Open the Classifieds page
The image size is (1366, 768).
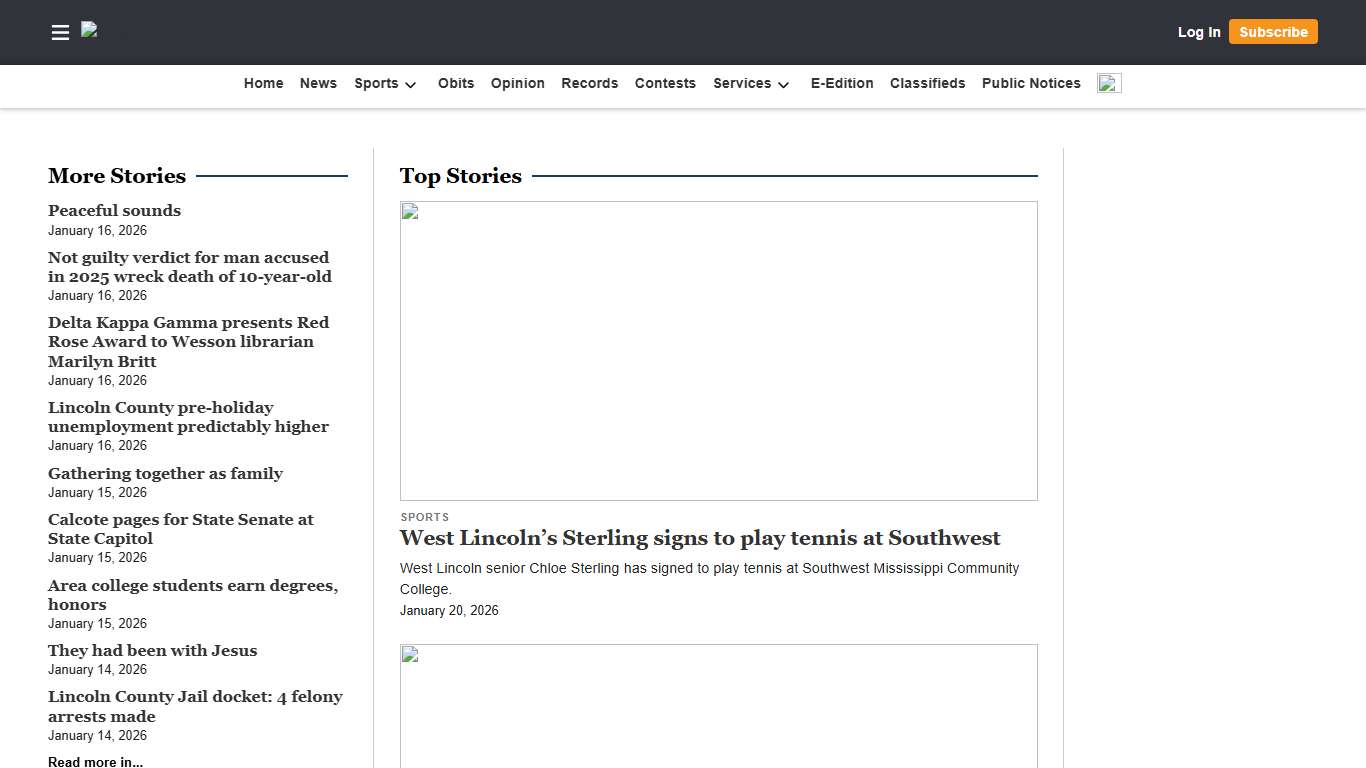tap(927, 84)
